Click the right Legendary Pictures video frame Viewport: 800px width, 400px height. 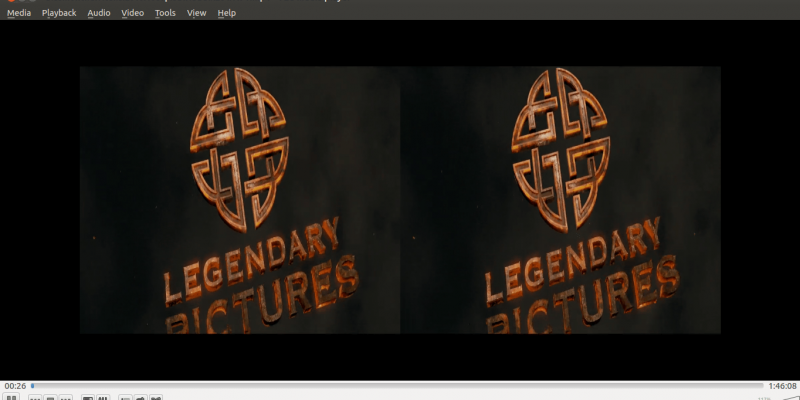click(x=560, y=200)
